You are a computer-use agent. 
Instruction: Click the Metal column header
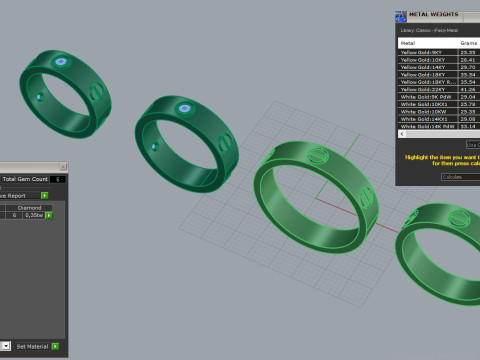[x=427, y=43]
